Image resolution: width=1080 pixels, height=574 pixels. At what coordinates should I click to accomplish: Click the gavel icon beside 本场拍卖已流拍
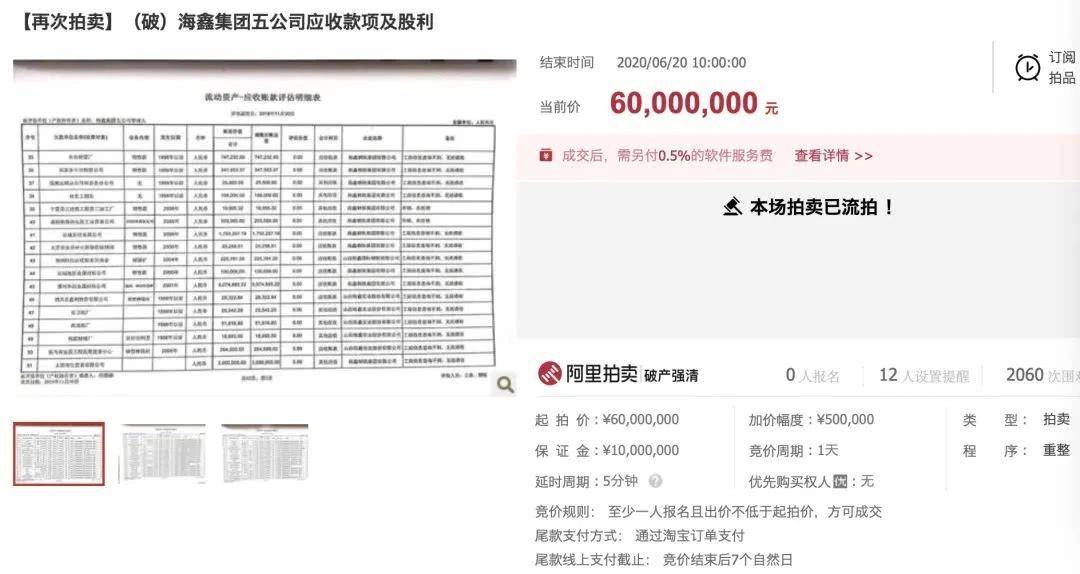(x=733, y=206)
